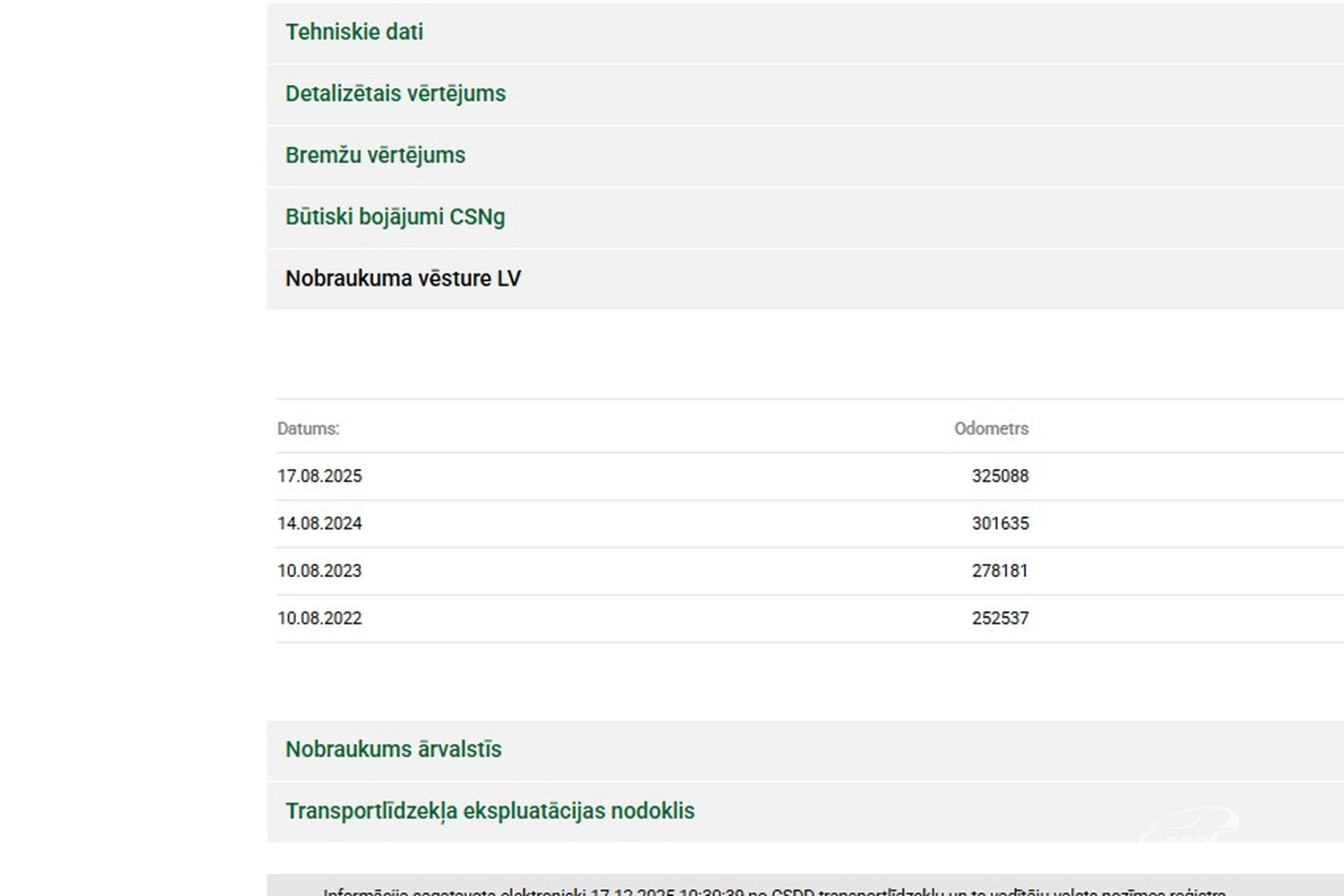Show the Būtiski bojājumi CSNg section
The width and height of the screenshot is (1344, 896).
pyautogui.click(x=395, y=217)
